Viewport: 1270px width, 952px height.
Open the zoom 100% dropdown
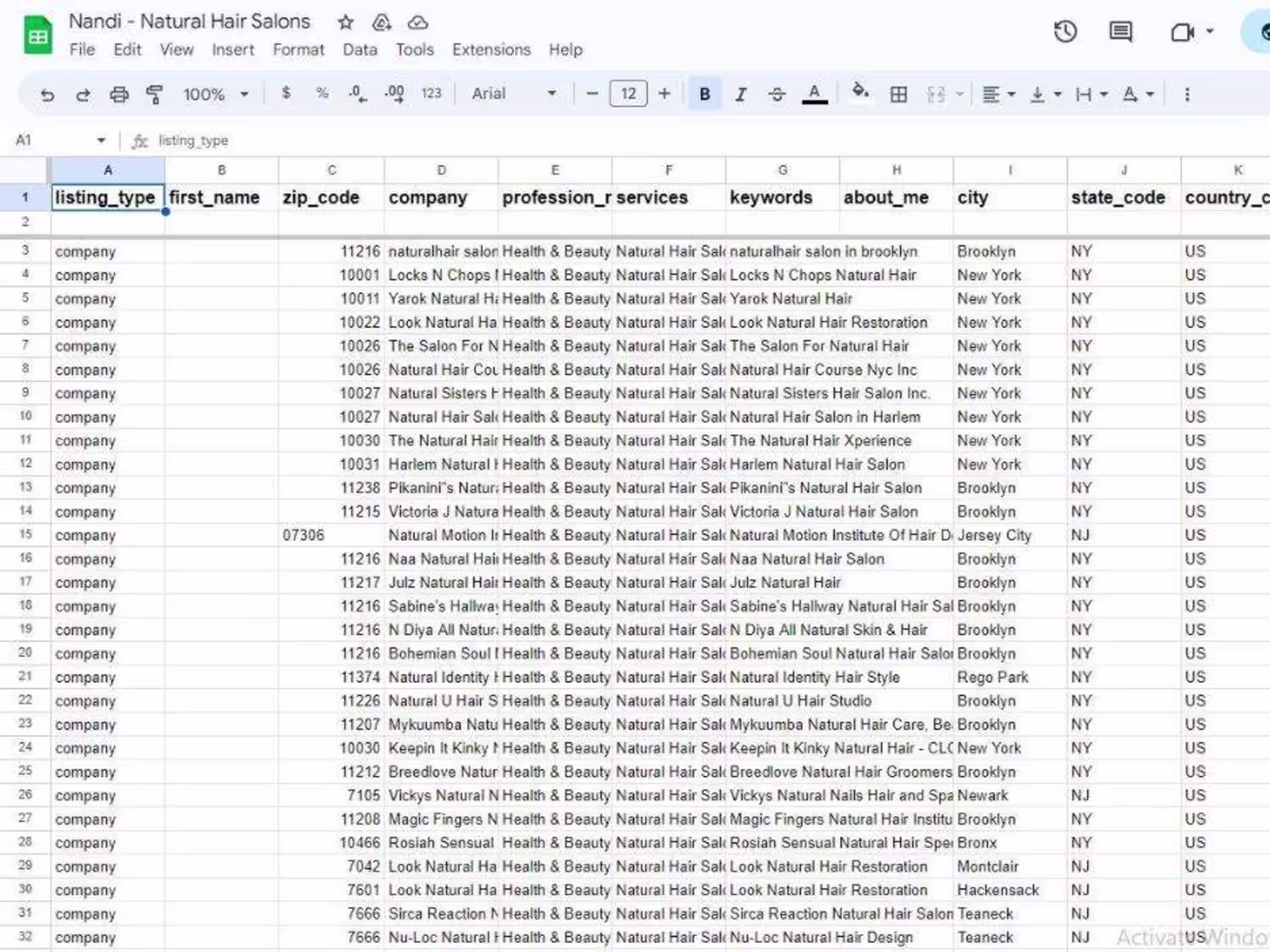(216, 94)
